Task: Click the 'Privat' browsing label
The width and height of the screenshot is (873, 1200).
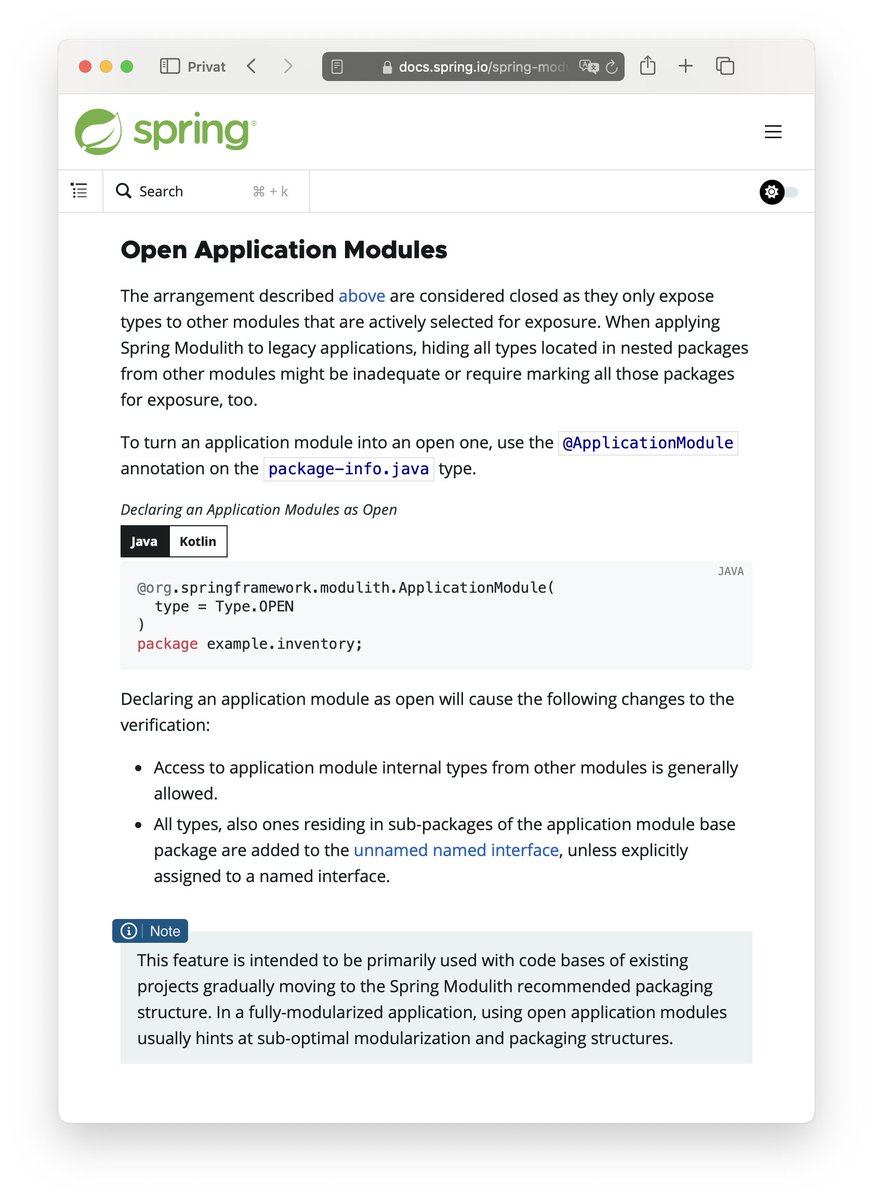Action: point(207,67)
